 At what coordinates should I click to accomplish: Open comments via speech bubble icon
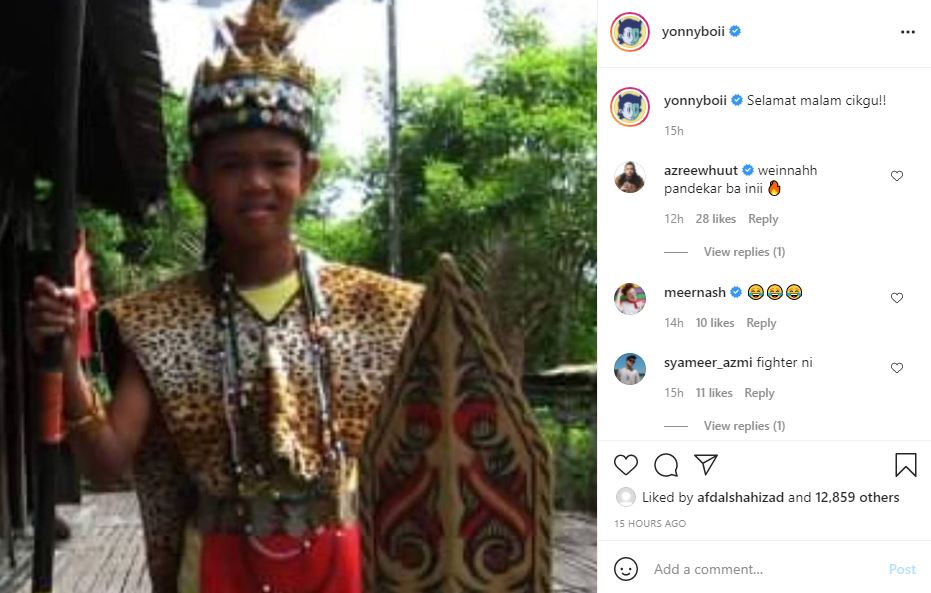pos(666,465)
